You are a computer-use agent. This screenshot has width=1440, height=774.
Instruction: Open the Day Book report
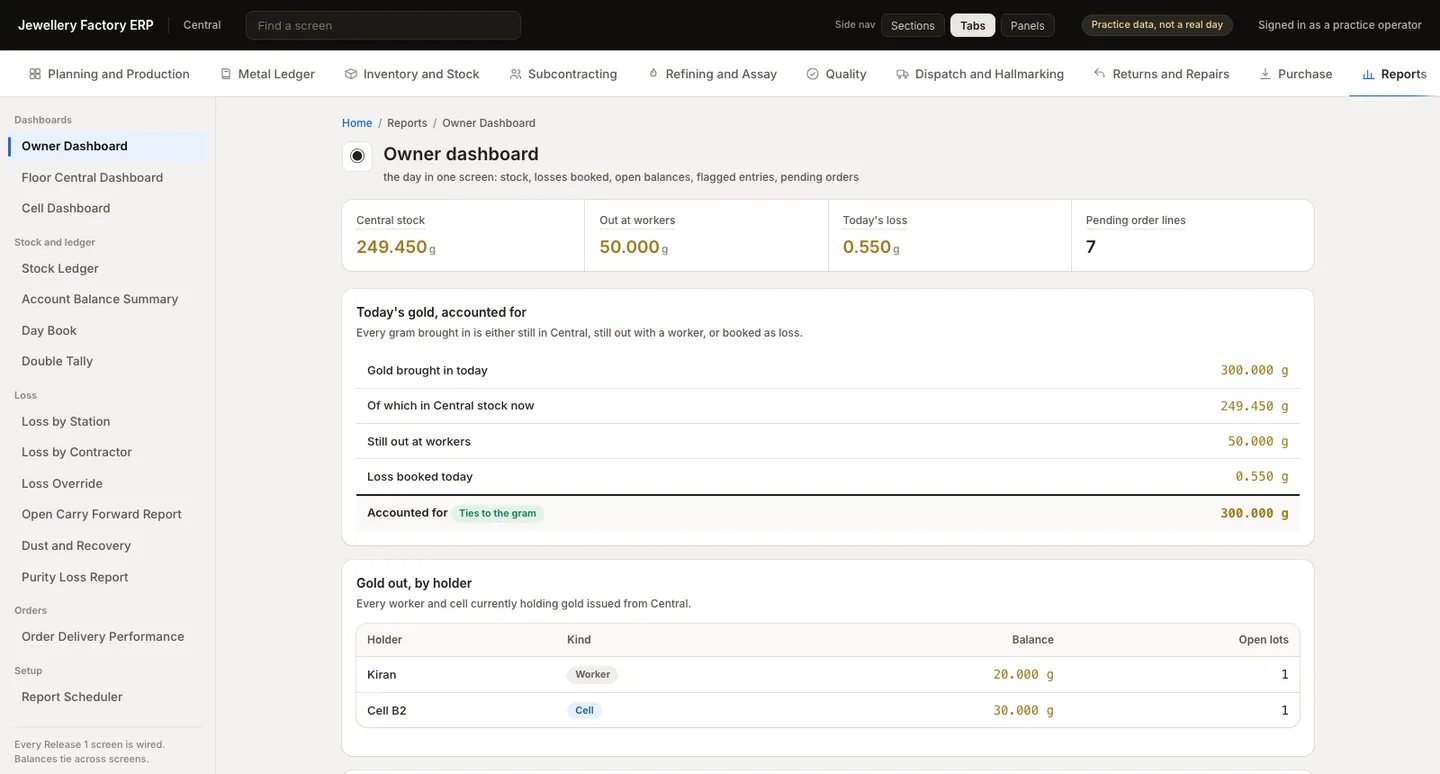tap(108, 330)
